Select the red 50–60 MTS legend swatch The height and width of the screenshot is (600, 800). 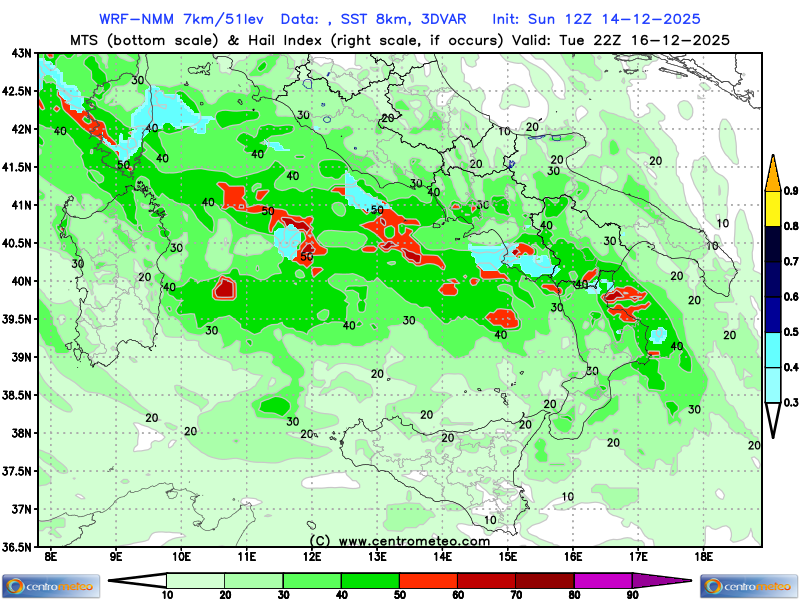click(428, 580)
